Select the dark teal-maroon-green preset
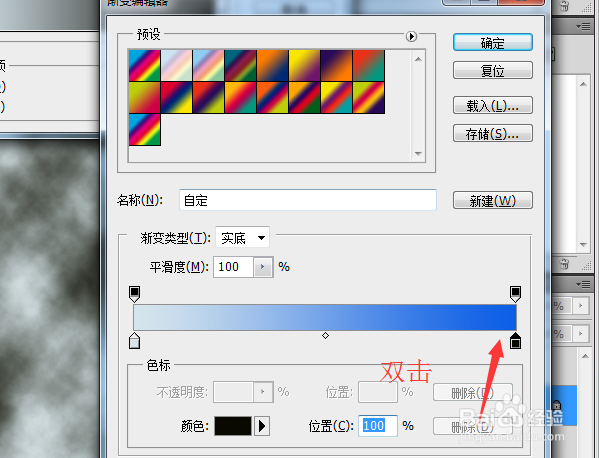The height and width of the screenshot is (458, 599). (241, 65)
